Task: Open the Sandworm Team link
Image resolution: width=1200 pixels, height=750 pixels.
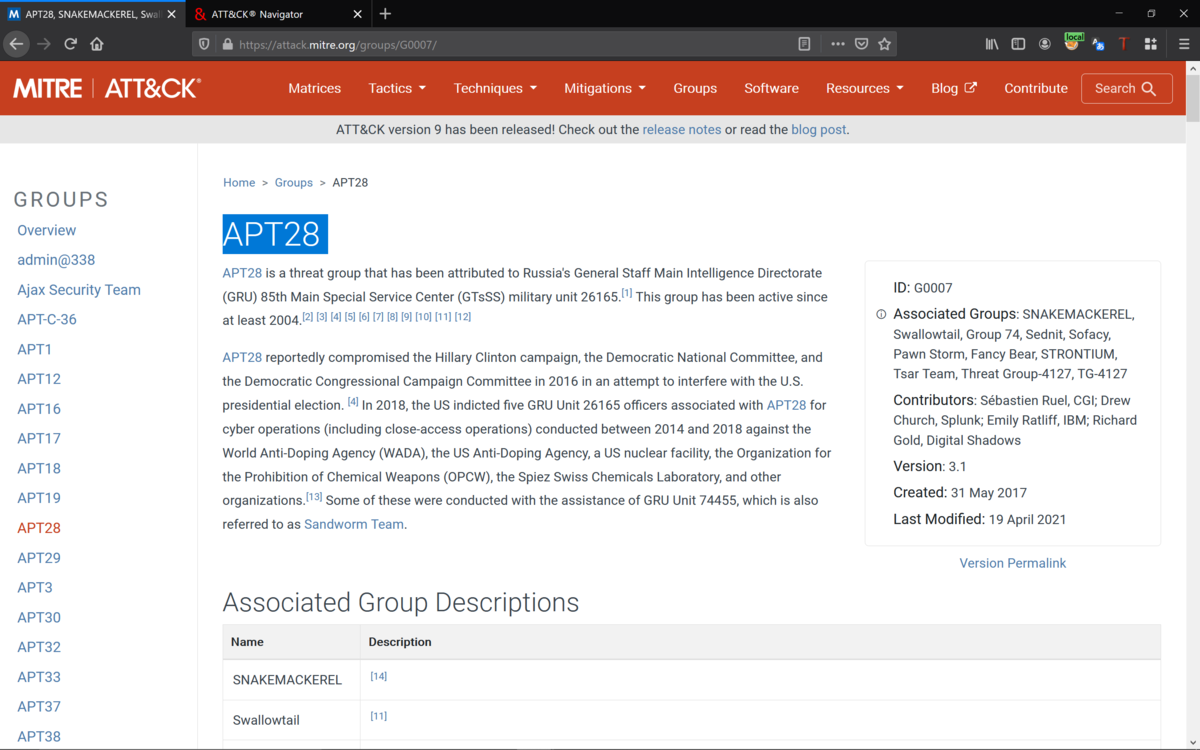Action: (354, 524)
